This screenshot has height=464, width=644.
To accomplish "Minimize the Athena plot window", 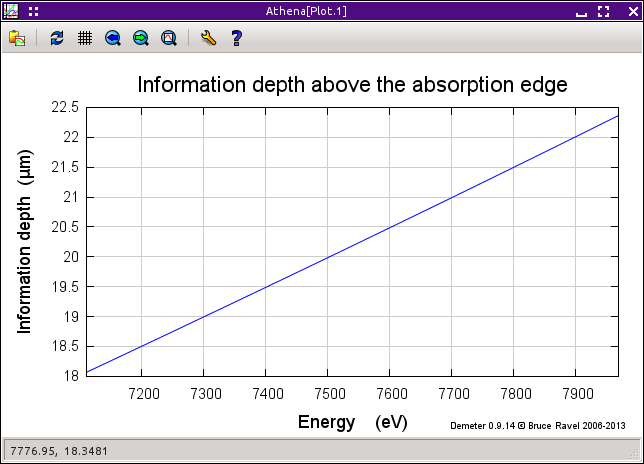I will [581, 12].
